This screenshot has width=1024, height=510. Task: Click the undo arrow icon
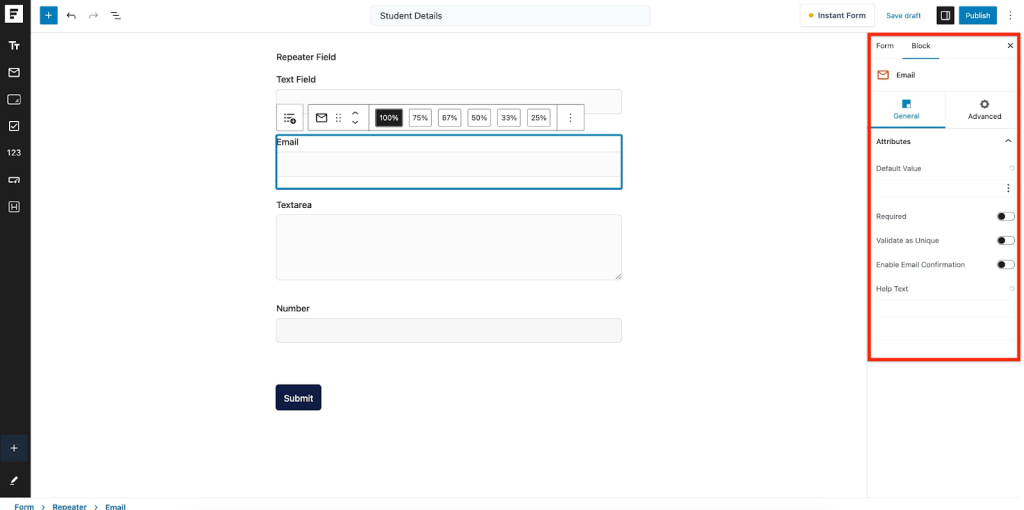(71, 16)
